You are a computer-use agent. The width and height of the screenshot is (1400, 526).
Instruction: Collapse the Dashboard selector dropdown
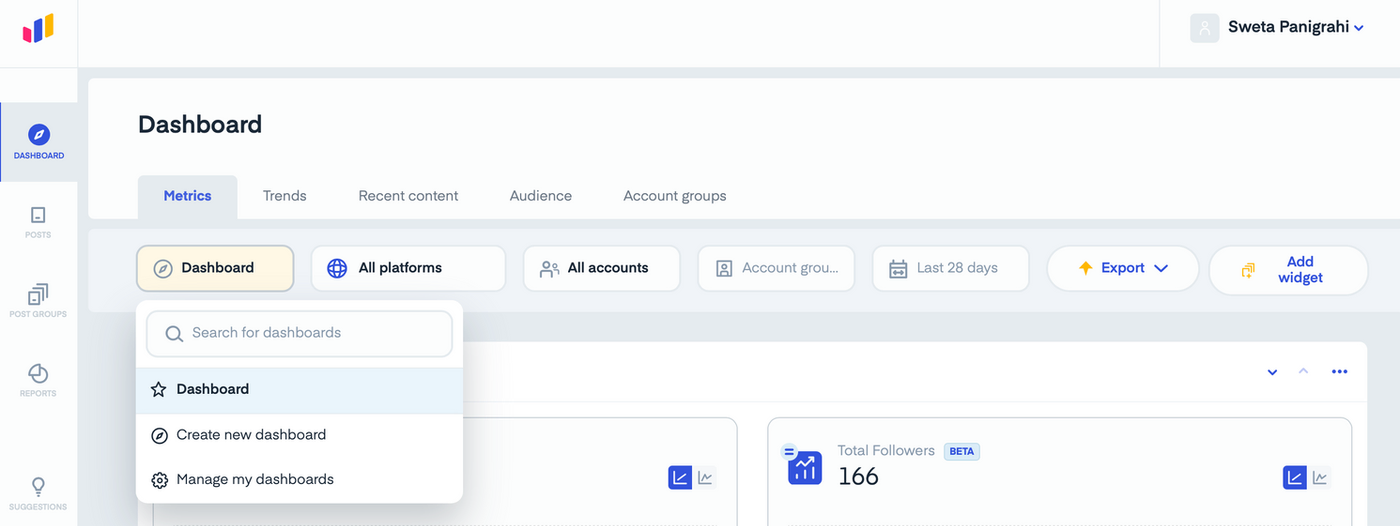[215, 268]
